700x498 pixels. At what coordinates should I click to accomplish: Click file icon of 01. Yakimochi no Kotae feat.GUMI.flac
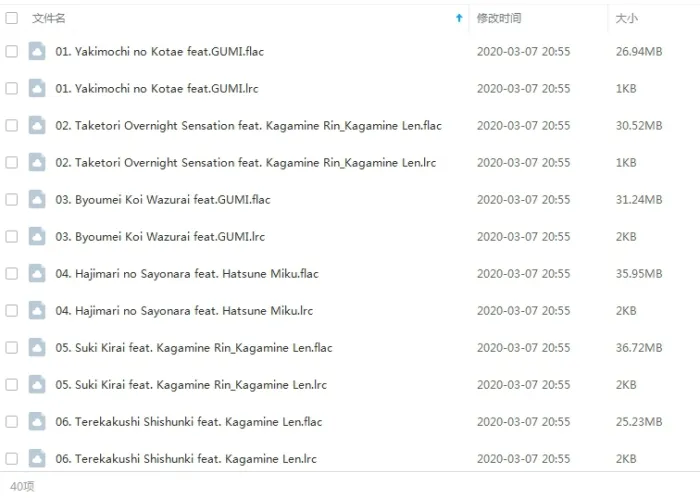(x=37, y=51)
